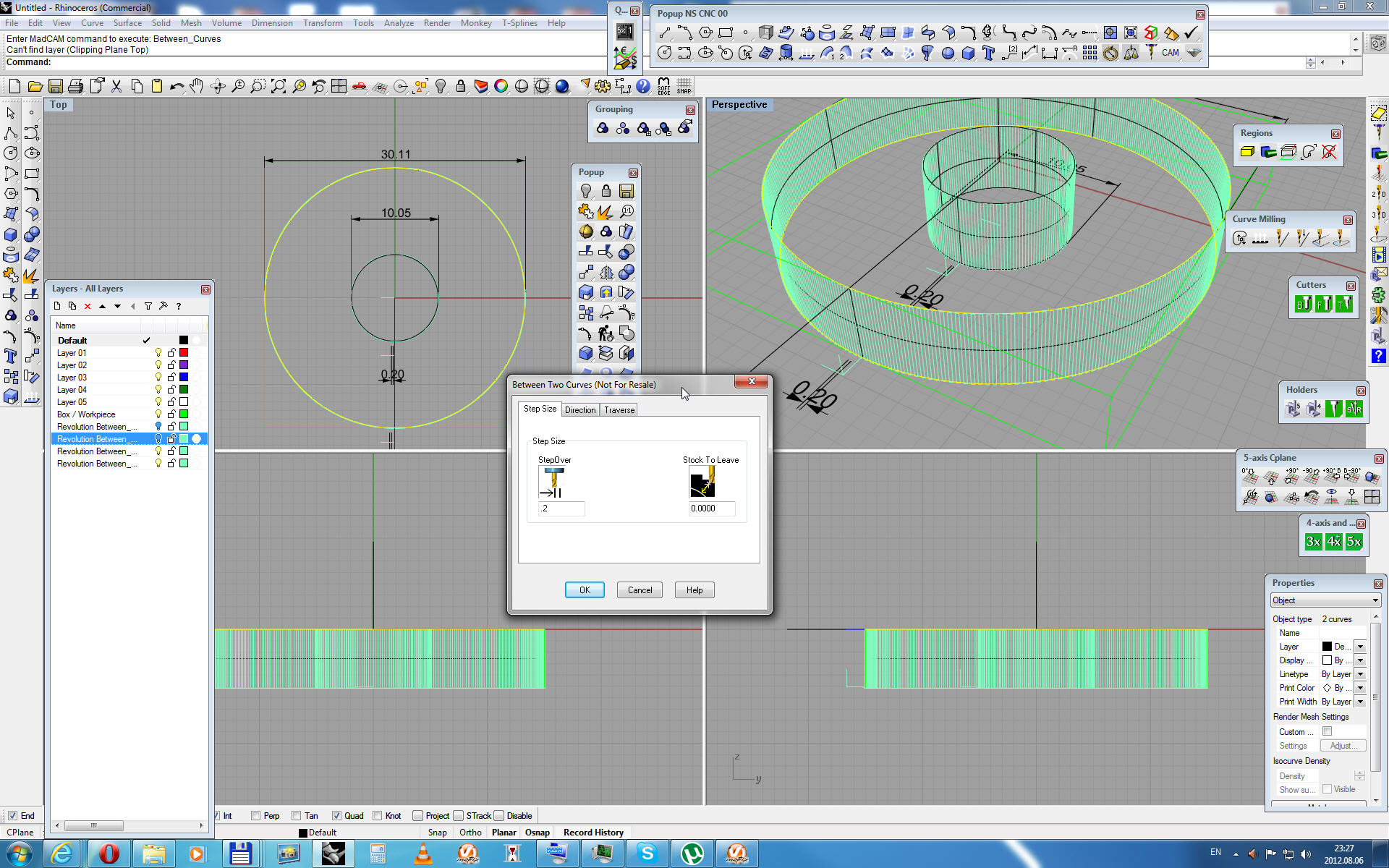The height and width of the screenshot is (868, 1389).
Task: Click the lock icon in Popup panel
Action: pos(606,191)
